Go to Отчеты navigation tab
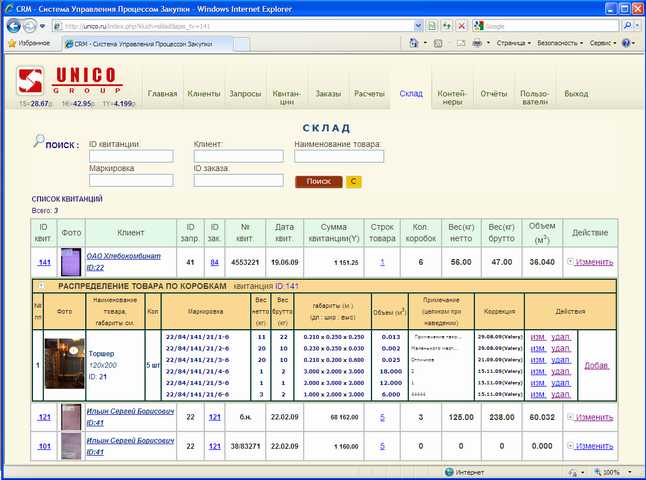The height and width of the screenshot is (480, 646). [x=494, y=94]
